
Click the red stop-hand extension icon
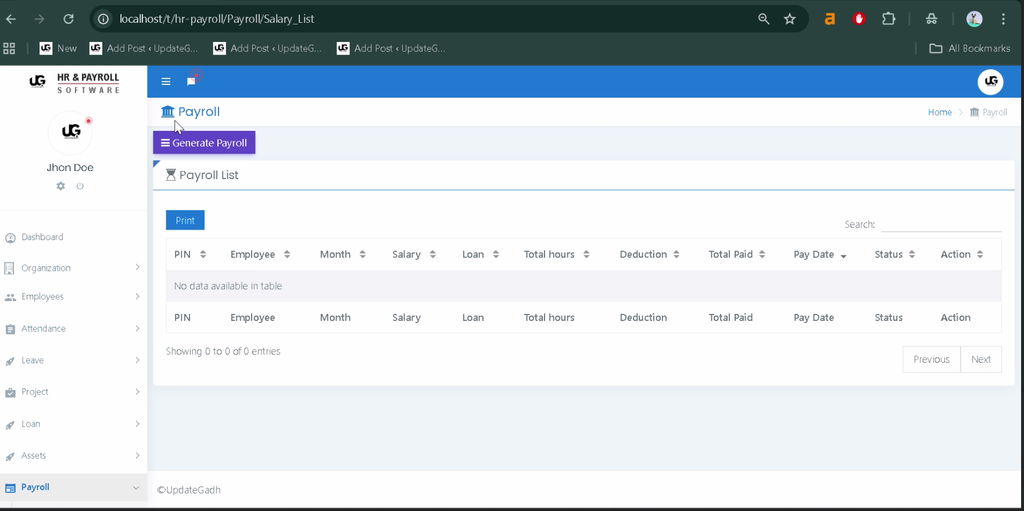click(x=859, y=19)
